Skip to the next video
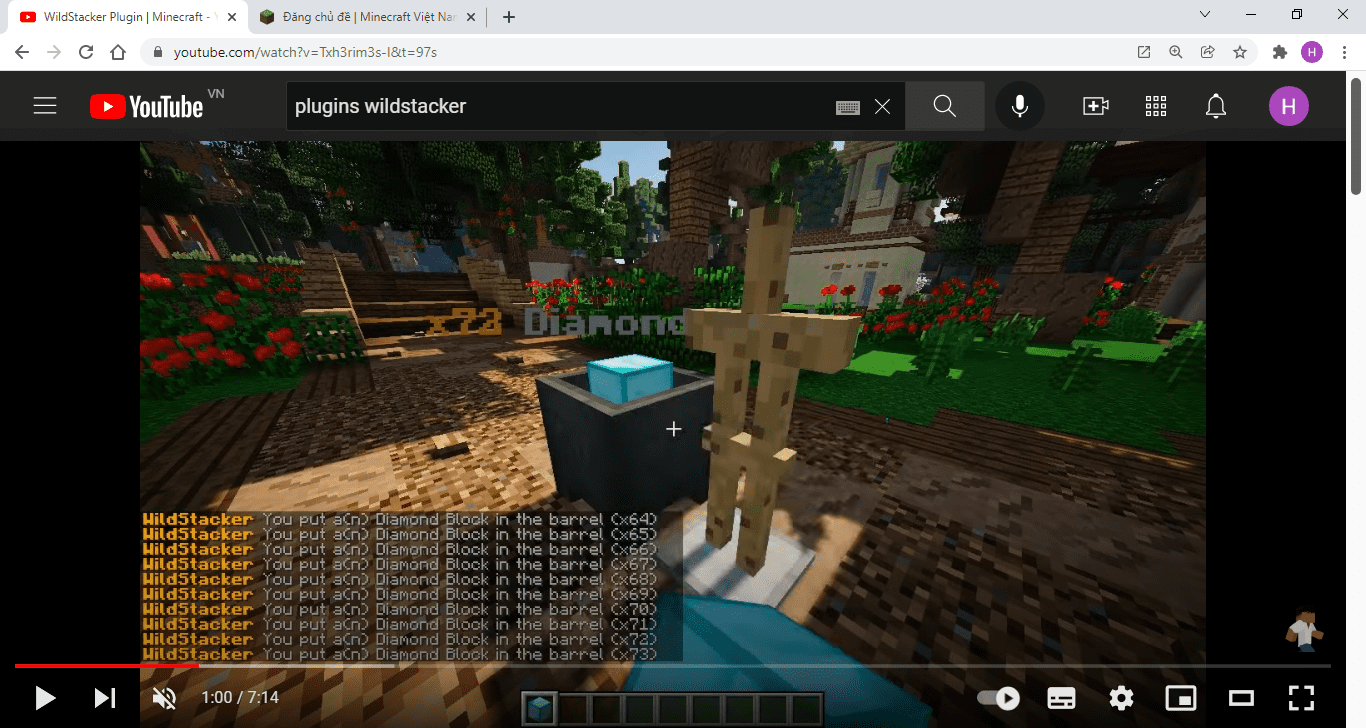This screenshot has width=1366, height=728. click(x=105, y=697)
